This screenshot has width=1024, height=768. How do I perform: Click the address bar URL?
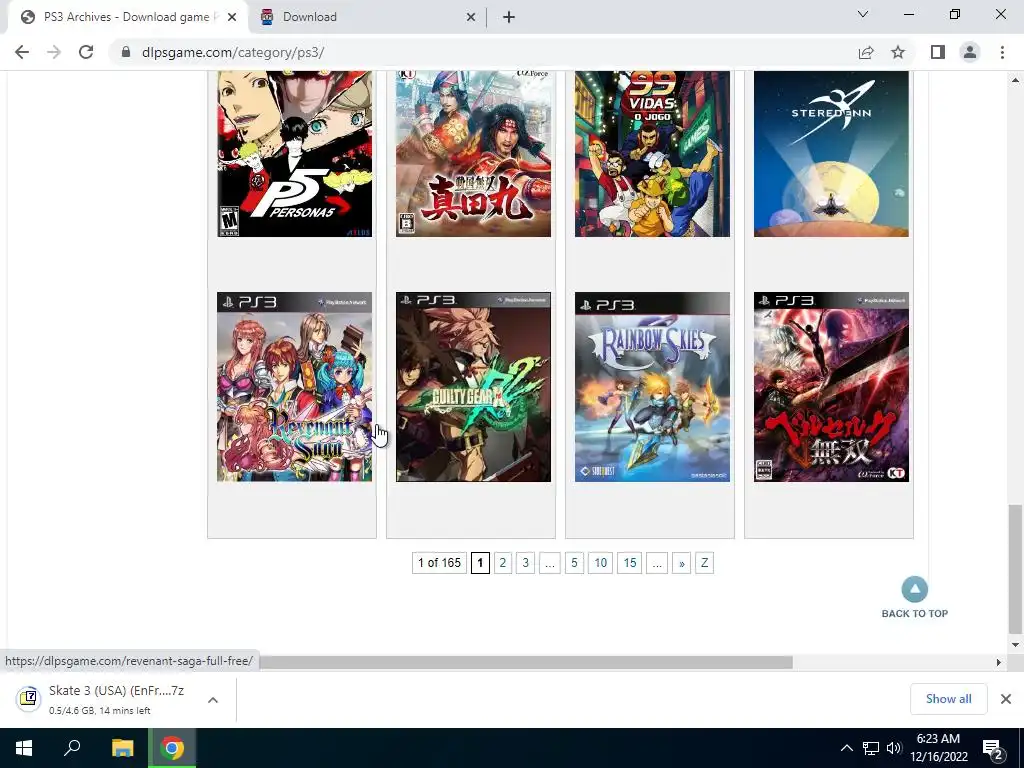coord(233,52)
